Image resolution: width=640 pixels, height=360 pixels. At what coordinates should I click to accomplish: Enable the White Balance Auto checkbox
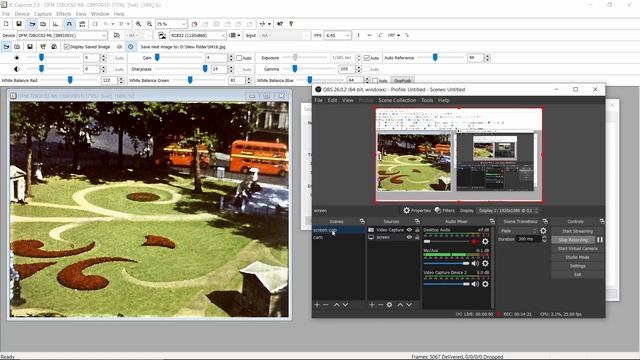[375, 81]
